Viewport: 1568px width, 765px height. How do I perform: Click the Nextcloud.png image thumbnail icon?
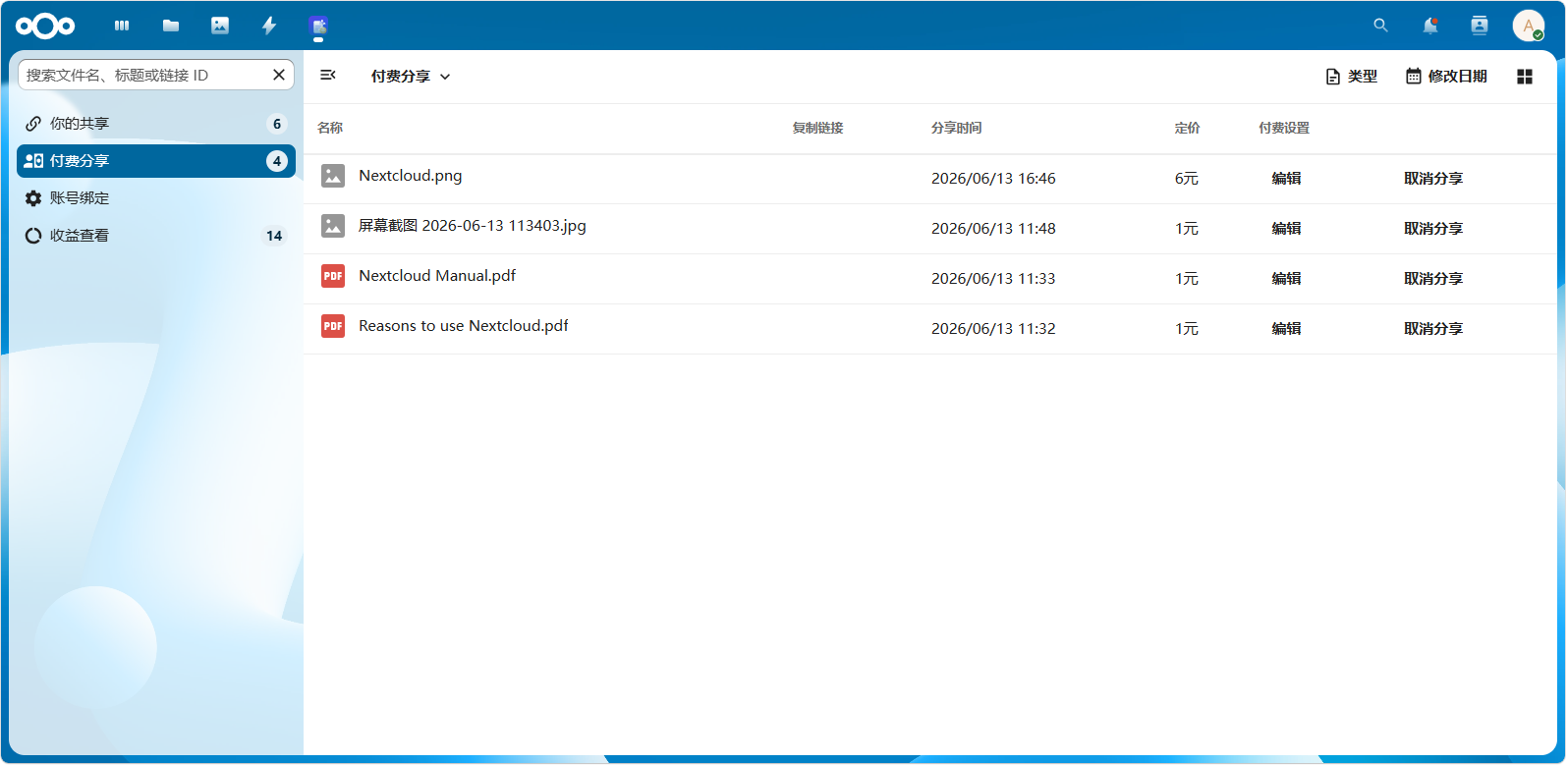click(x=333, y=176)
